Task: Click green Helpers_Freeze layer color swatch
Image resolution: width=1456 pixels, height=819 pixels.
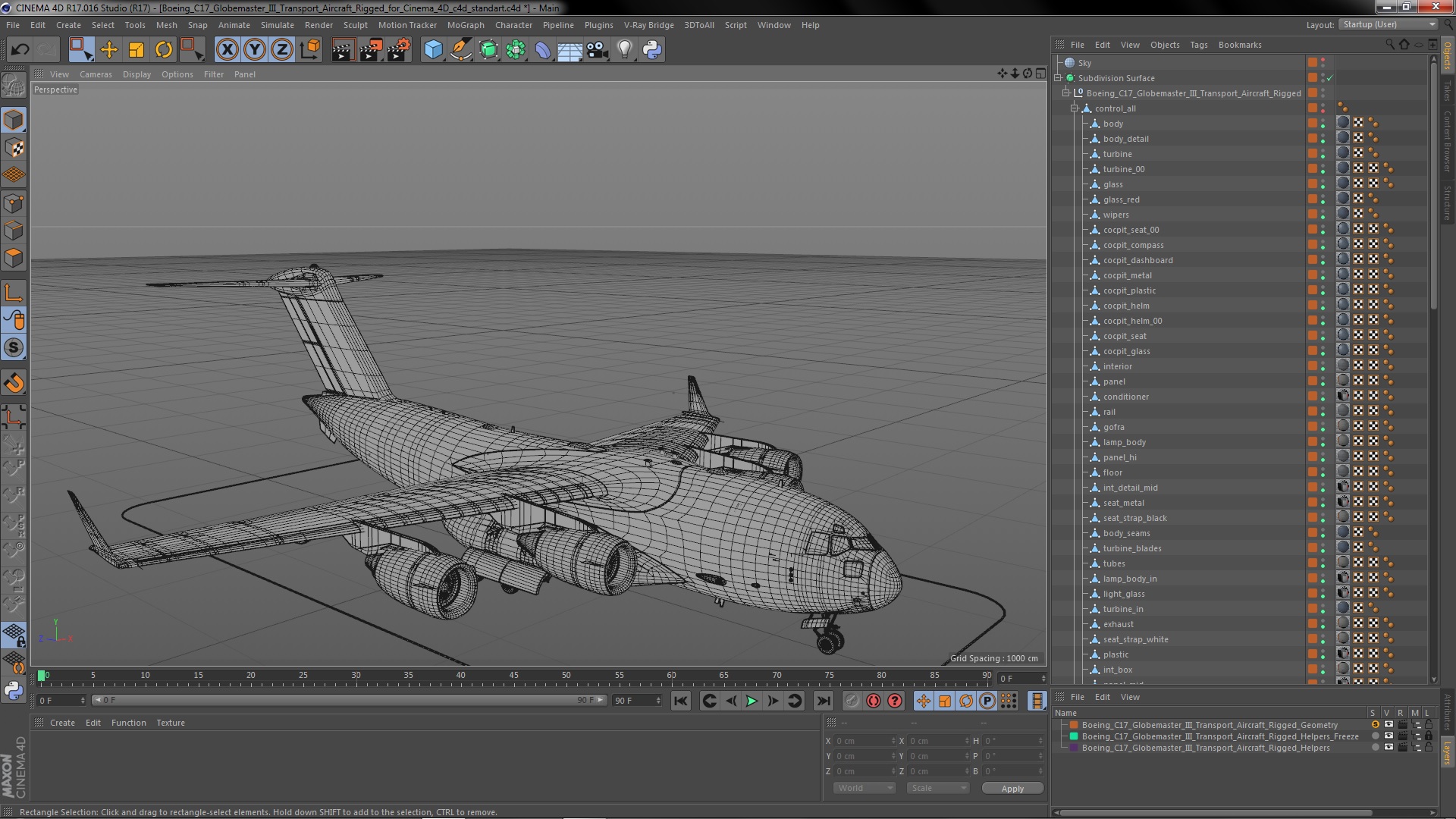Action: [1074, 736]
